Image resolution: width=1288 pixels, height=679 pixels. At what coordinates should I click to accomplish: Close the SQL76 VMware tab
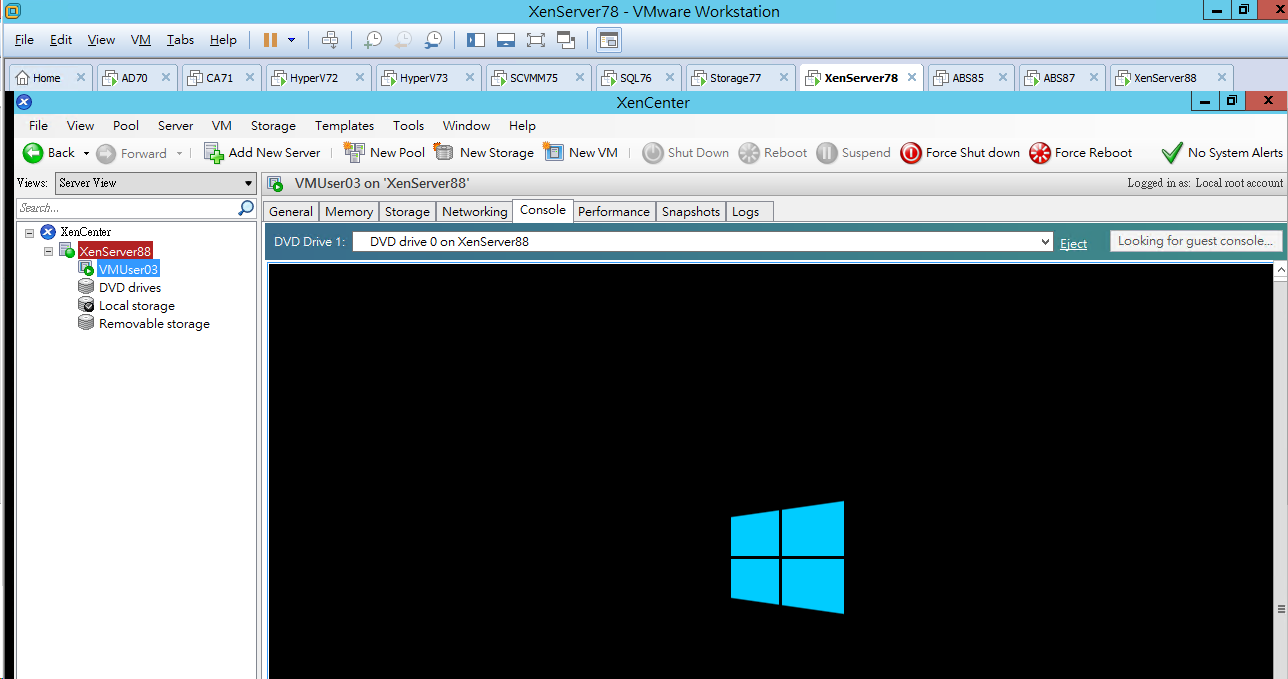tap(671, 77)
